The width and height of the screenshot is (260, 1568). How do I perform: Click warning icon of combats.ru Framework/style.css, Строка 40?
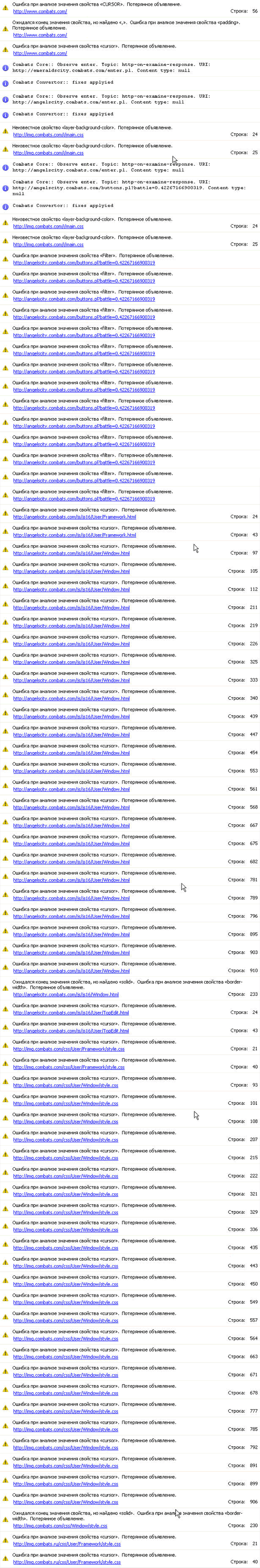[x=5, y=1559]
